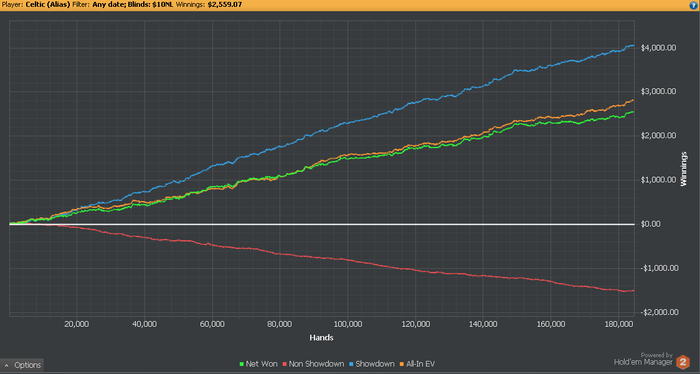The height and width of the screenshot is (374, 700).
Task: Click the $3,000.00 axis label
Action: [x=658, y=91]
